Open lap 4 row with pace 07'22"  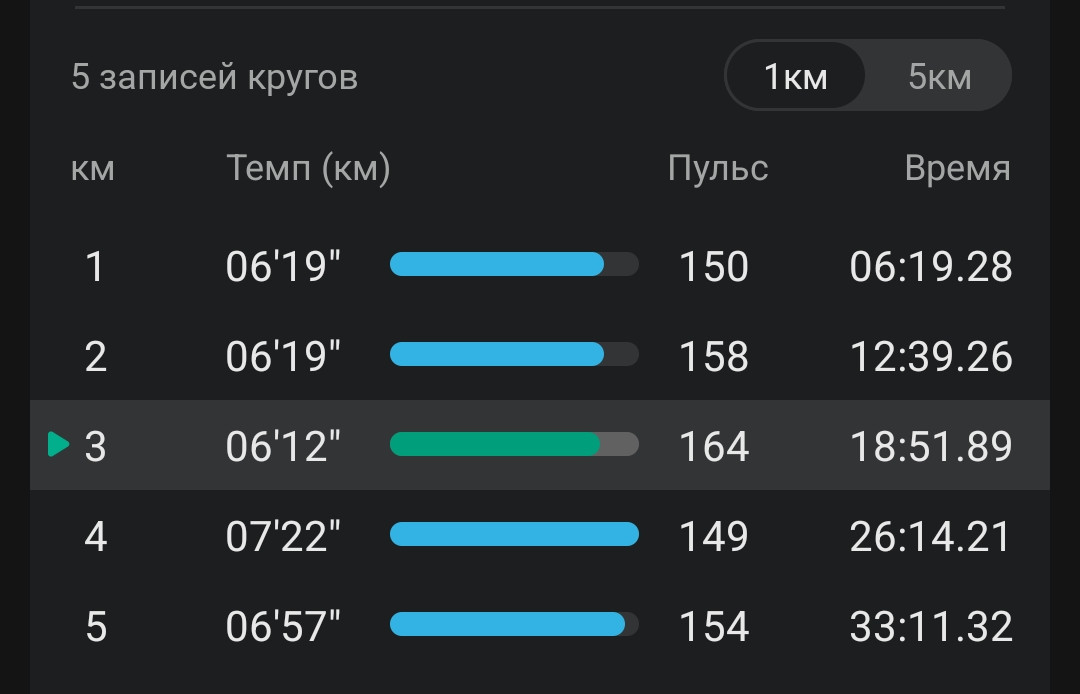(540, 535)
